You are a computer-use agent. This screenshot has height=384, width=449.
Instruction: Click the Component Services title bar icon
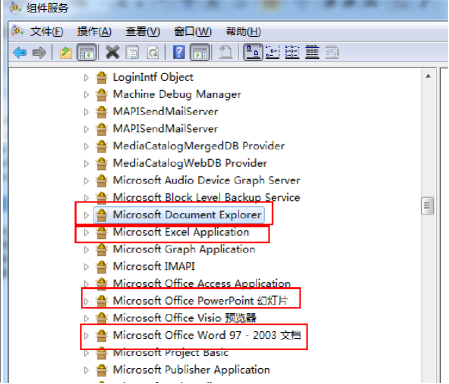click(16, 7)
